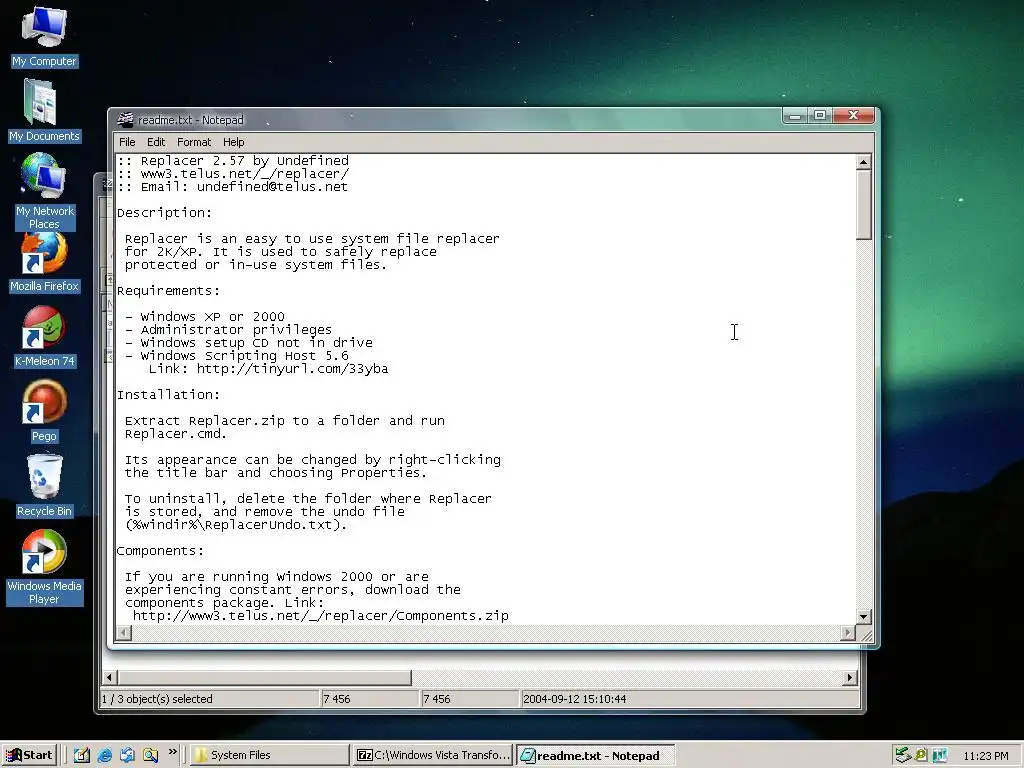Select the Recycle Bin icon
The image size is (1024, 768).
pyautogui.click(x=44, y=487)
